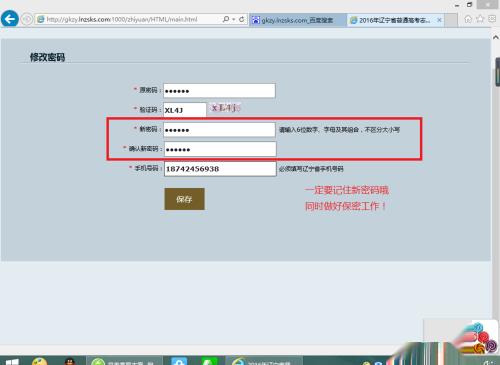This screenshot has height=365, width=500.
Task: Click the 修改密码 heading
Action: (x=47, y=57)
